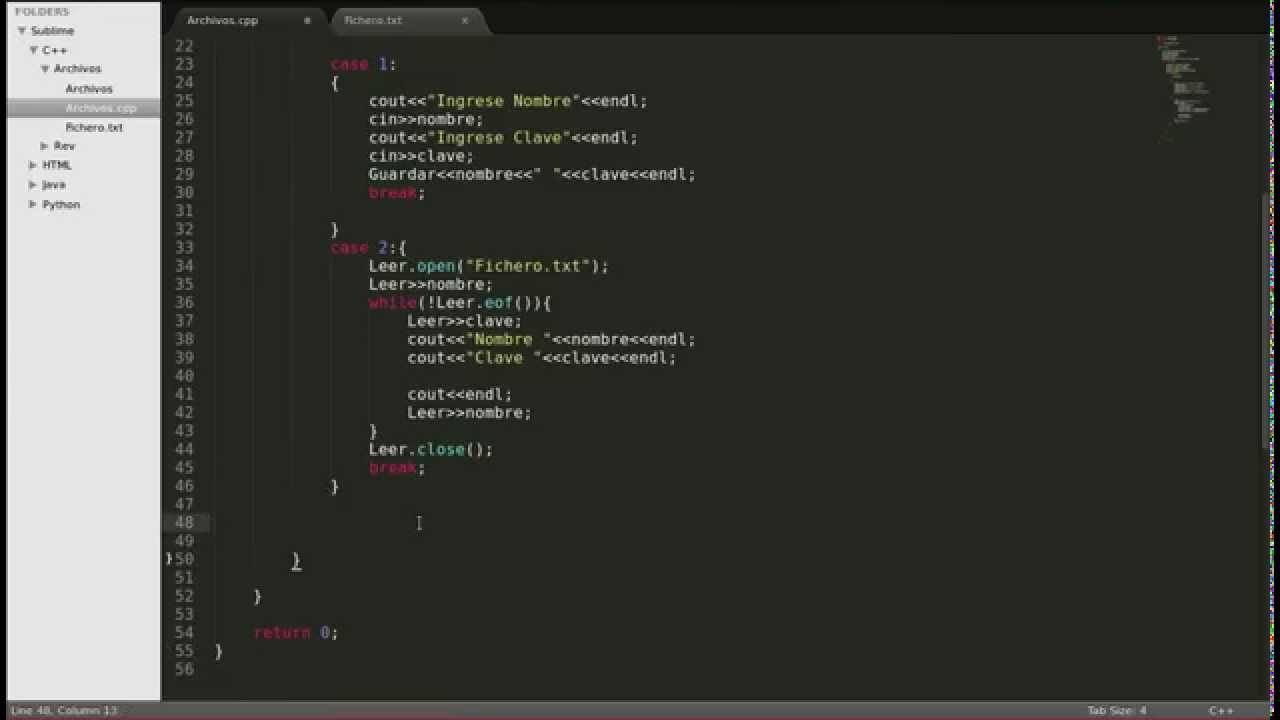Viewport: 1280px width, 720px height.
Task: Expand the Java folder arrow
Action: 33,185
